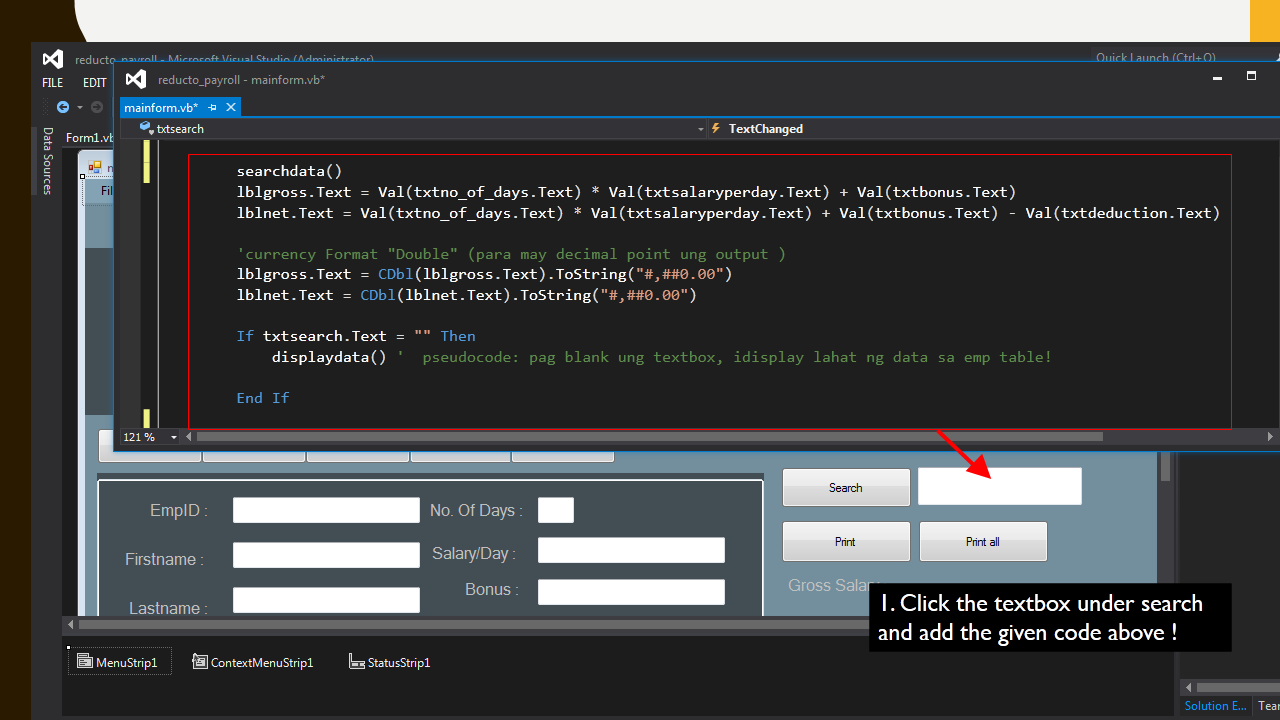Switch to the Solution Explorer tab
1280x720 pixels.
coord(1213,705)
